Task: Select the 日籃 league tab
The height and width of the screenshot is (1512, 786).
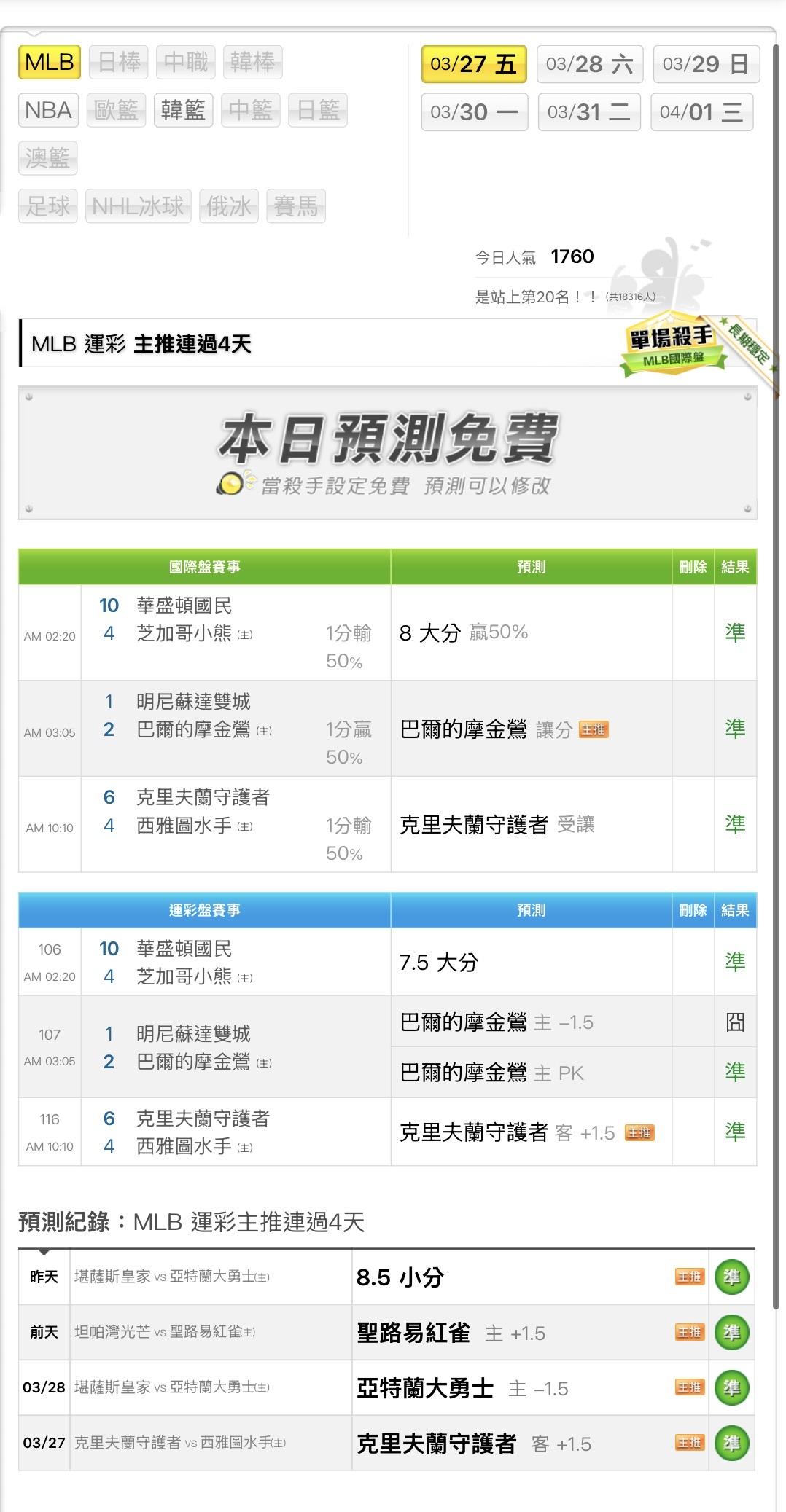Action: coord(318,110)
